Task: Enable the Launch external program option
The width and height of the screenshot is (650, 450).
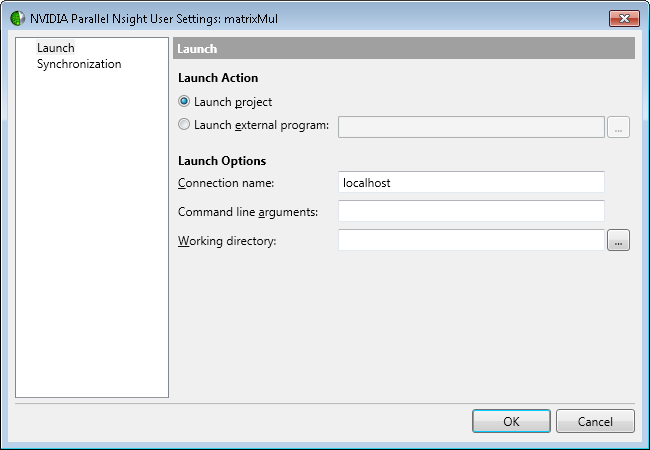Action: pyautogui.click(x=184, y=125)
